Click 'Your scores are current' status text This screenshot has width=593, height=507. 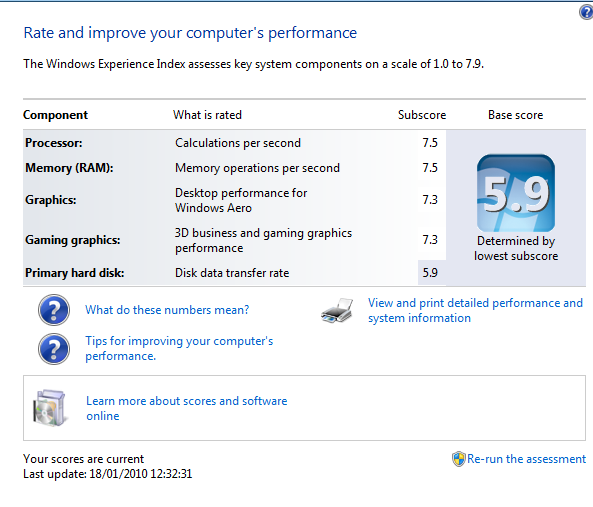84,459
